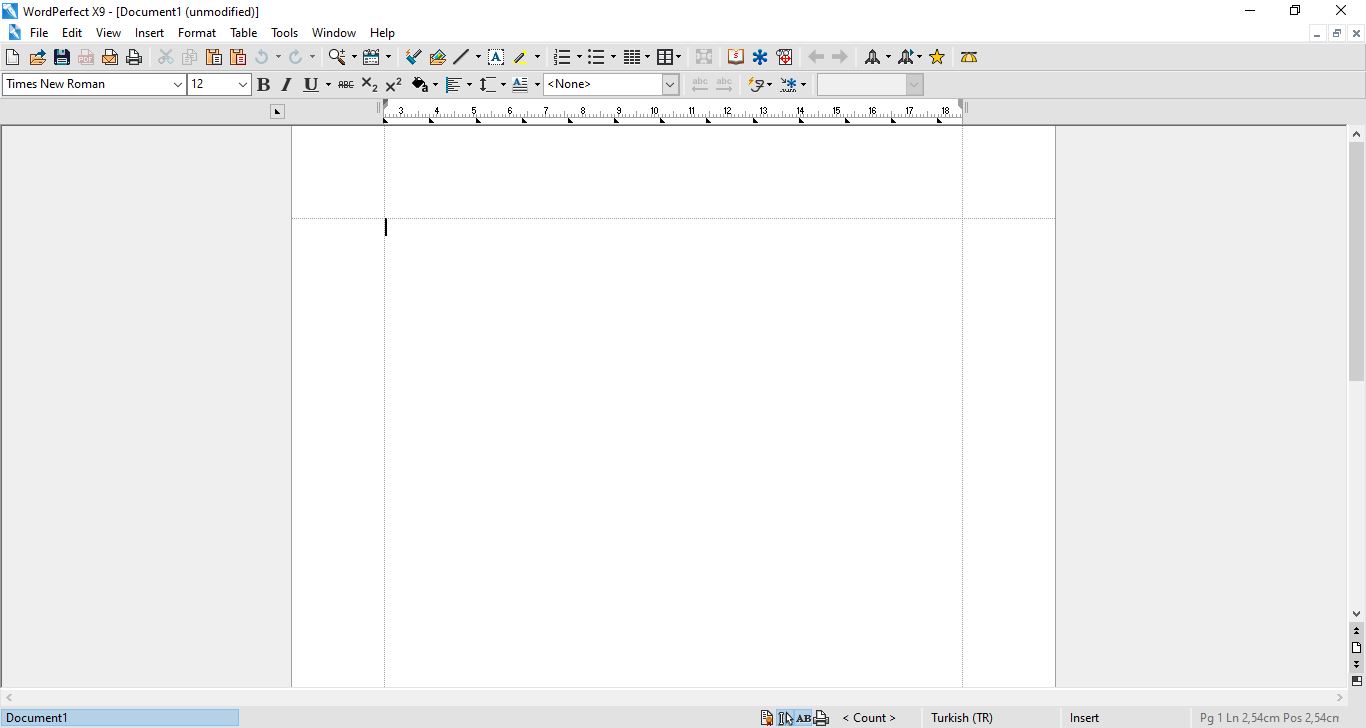Click the Publish to PDF icon

pos(86,57)
